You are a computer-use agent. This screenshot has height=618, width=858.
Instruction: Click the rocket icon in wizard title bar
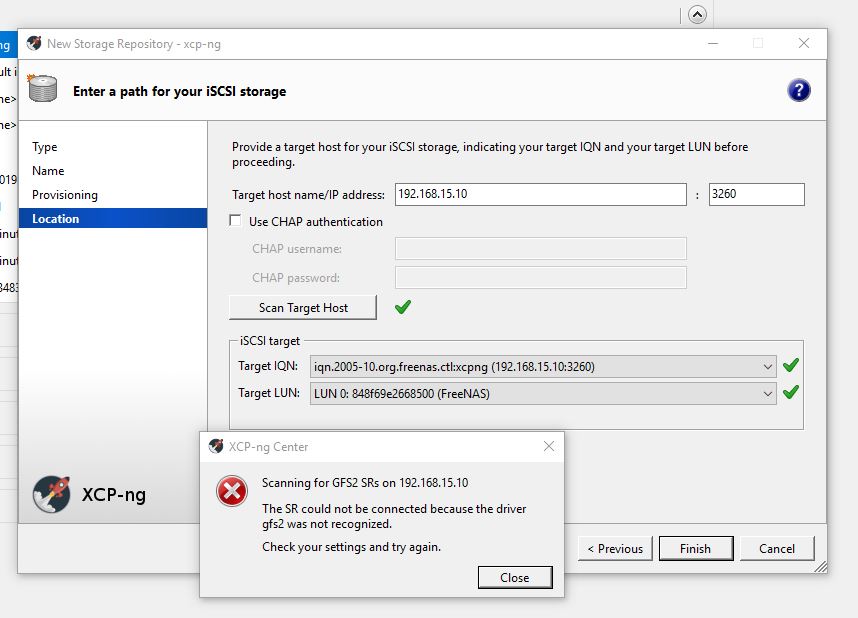click(x=34, y=43)
